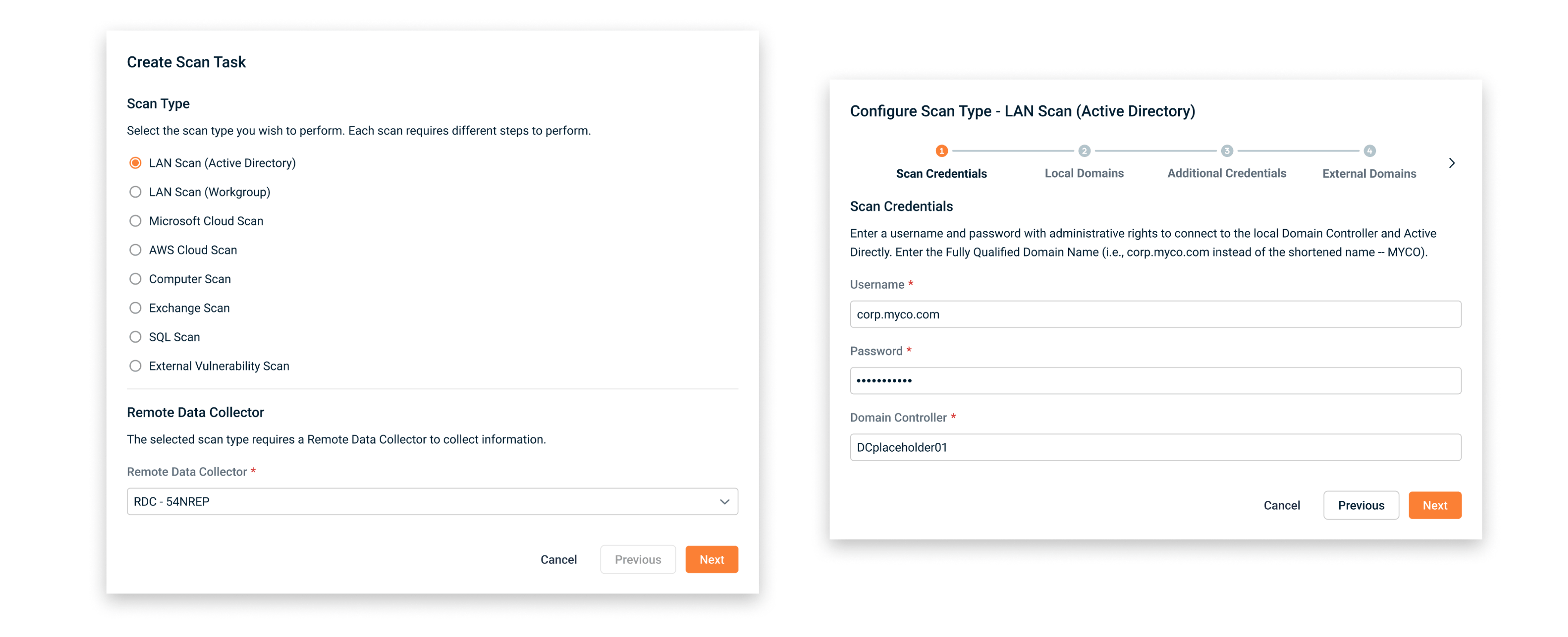Screen dimensions: 1568x637
Task: Choose SQL Scan option
Action: point(135,337)
